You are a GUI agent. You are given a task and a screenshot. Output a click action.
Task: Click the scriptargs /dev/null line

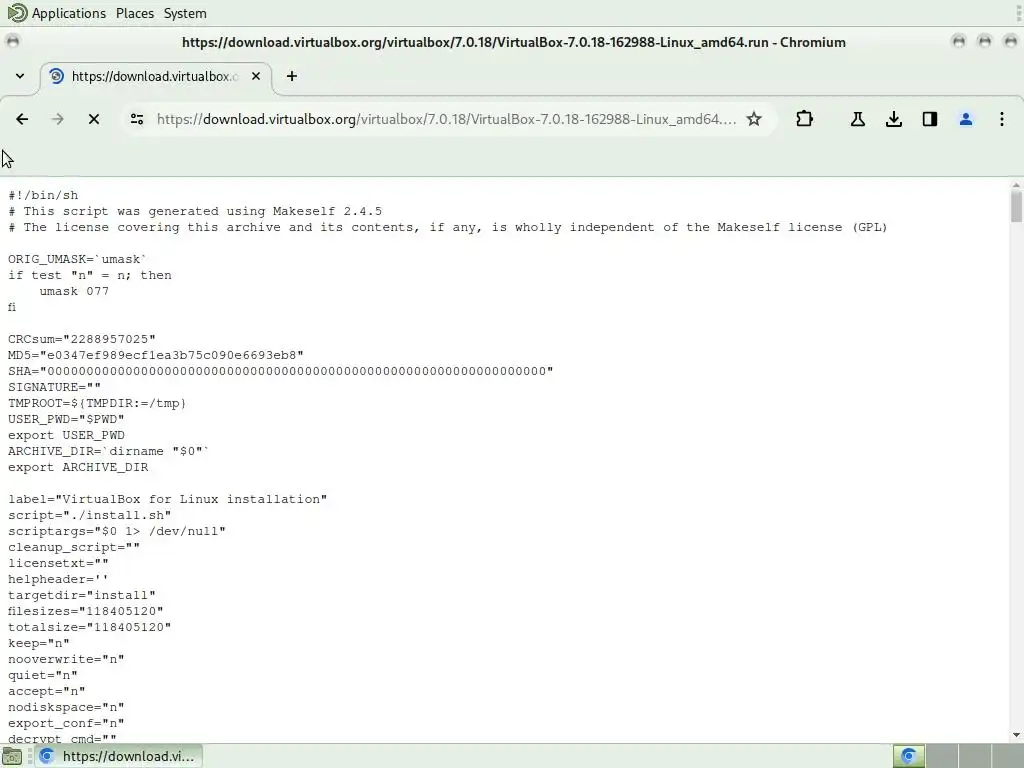(x=117, y=531)
